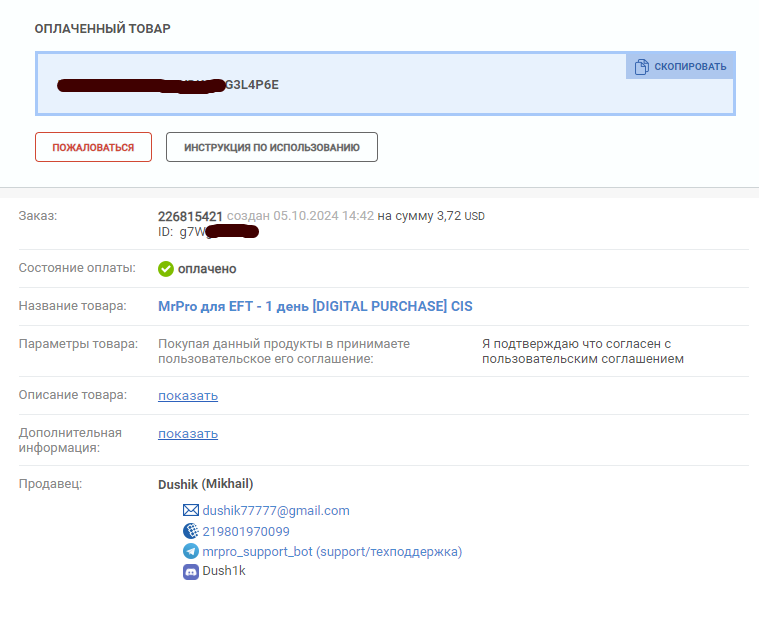Click order creation date 05.10.2024 14:42
The image size is (759, 622).
coord(323,216)
